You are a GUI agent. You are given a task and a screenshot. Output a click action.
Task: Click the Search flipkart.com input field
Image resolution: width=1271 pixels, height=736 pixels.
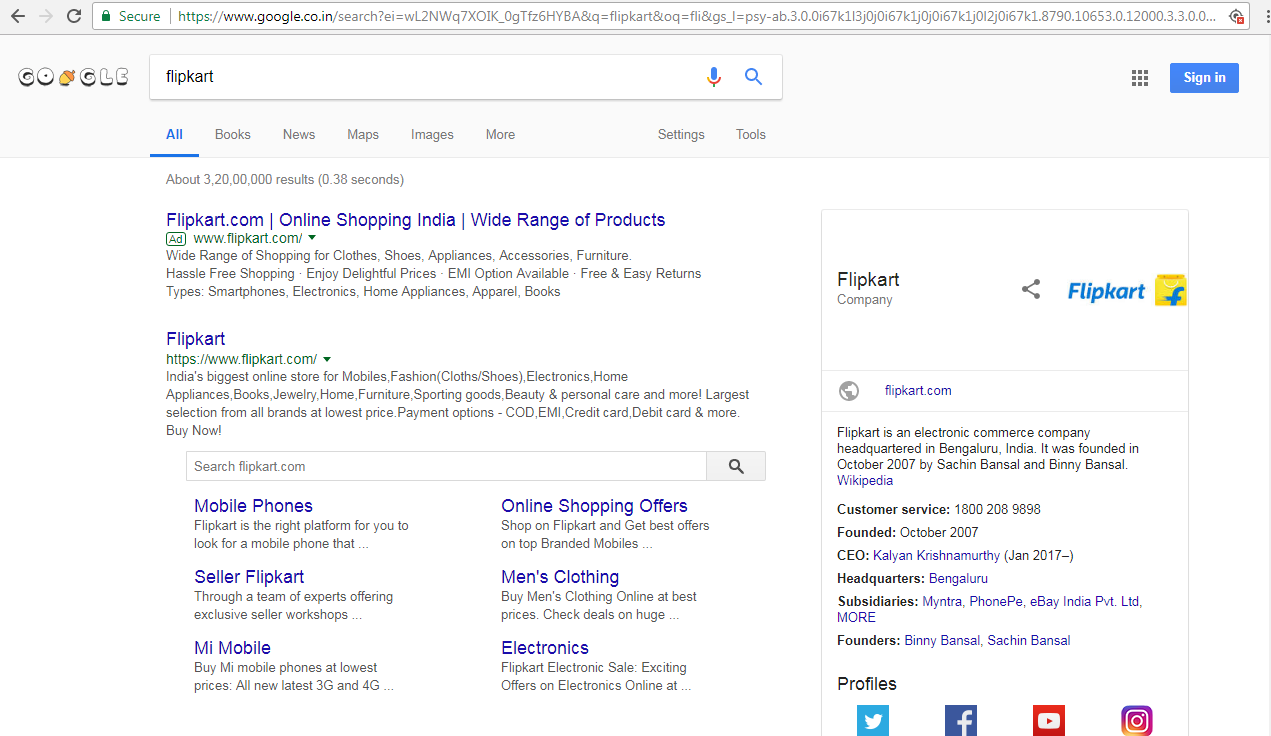446,466
